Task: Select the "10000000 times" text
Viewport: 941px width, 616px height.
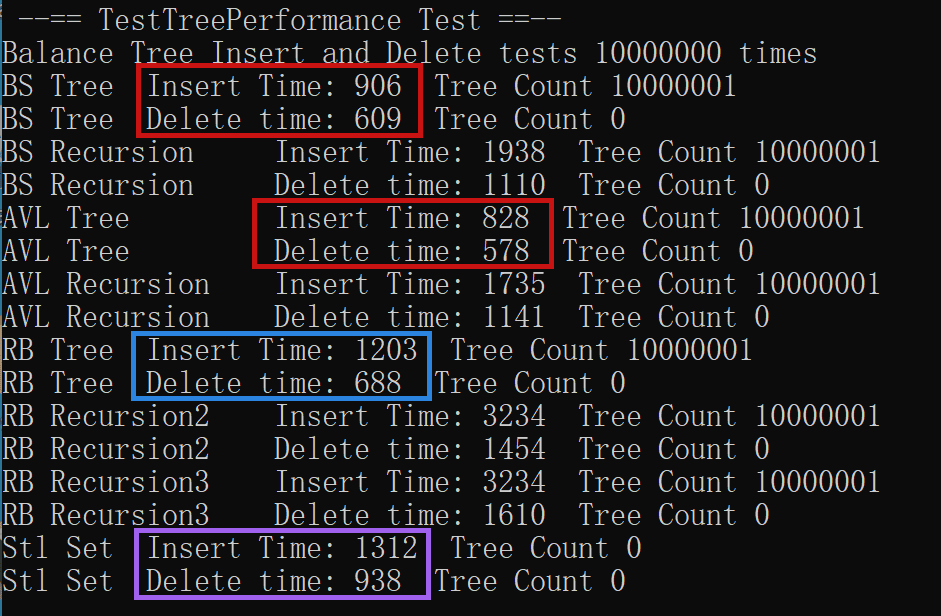Action: [x=706, y=53]
